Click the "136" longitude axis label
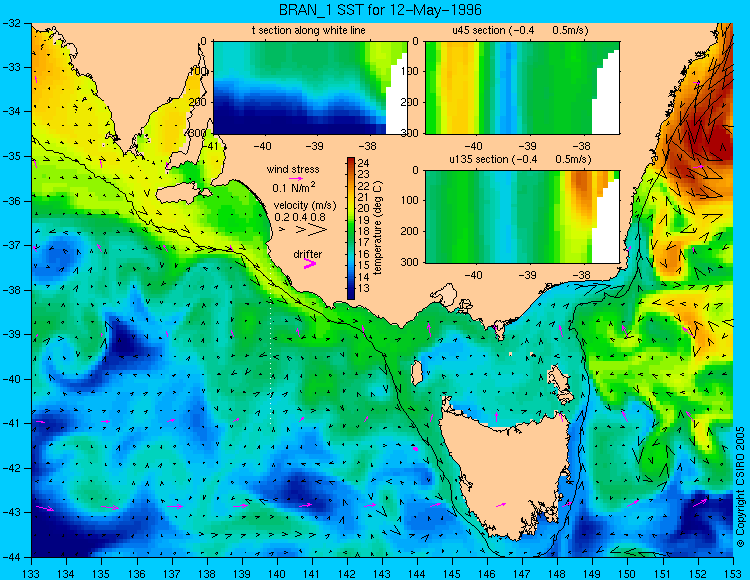This screenshot has height=580, width=750. [136, 572]
